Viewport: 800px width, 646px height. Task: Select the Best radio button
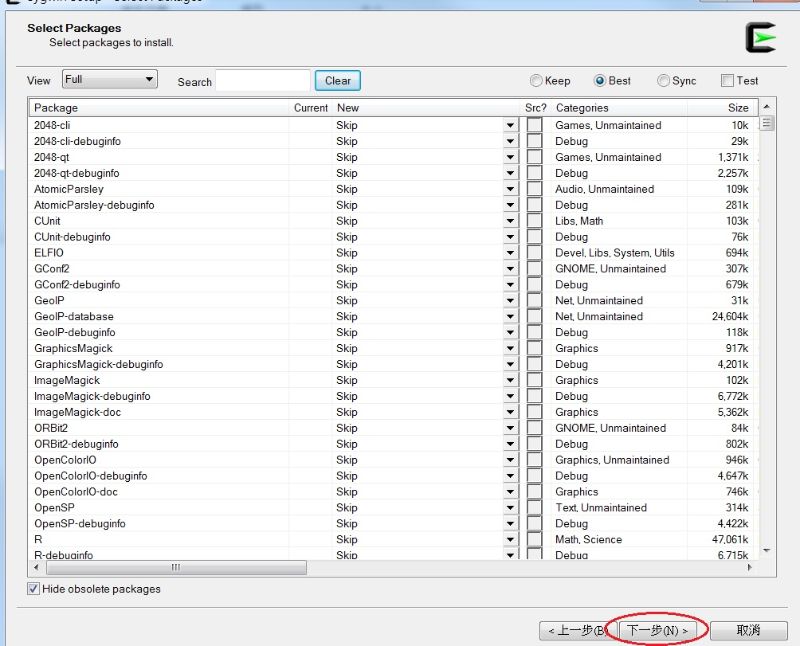click(x=600, y=81)
